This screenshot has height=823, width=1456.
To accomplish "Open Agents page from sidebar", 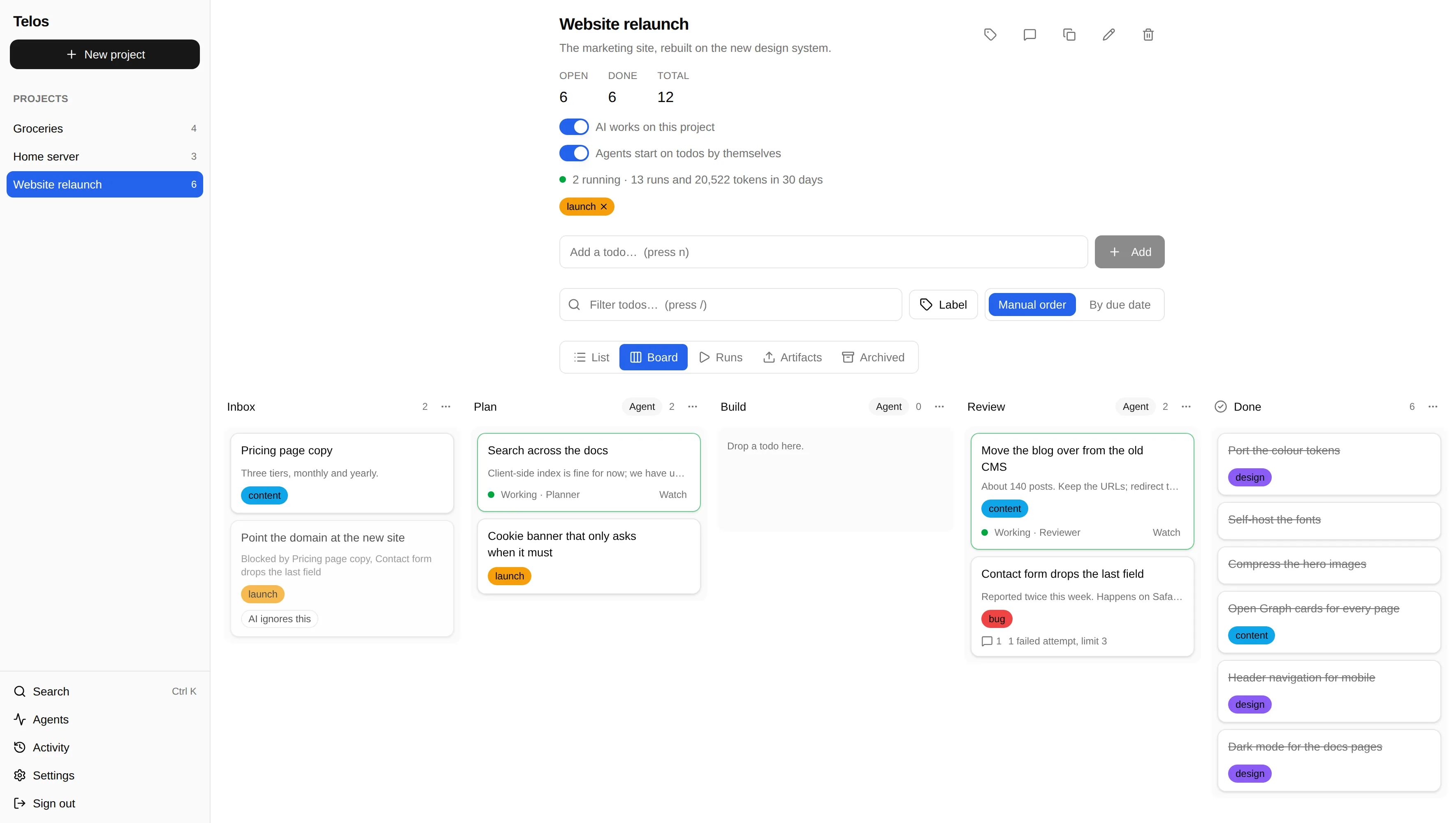I will tap(104, 719).
